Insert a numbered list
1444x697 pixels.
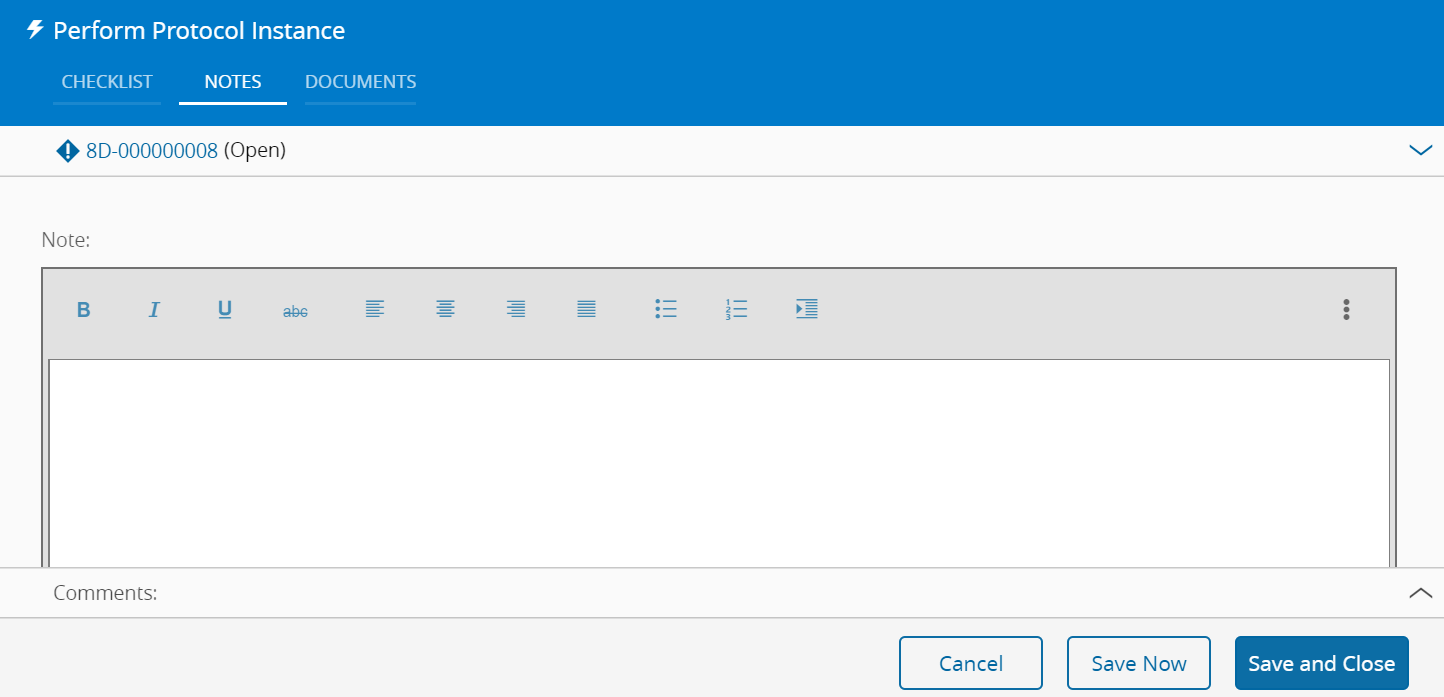pyautogui.click(x=737, y=310)
